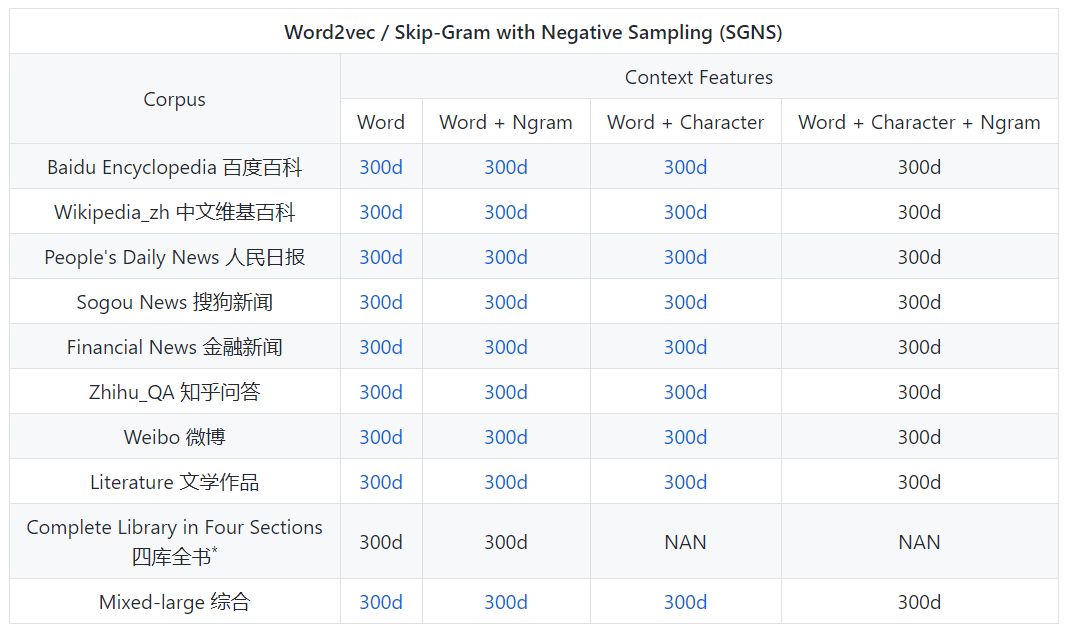
Task: Click Weibo Word + Character + Ngram 300d cell
Action: click(919, 436)
